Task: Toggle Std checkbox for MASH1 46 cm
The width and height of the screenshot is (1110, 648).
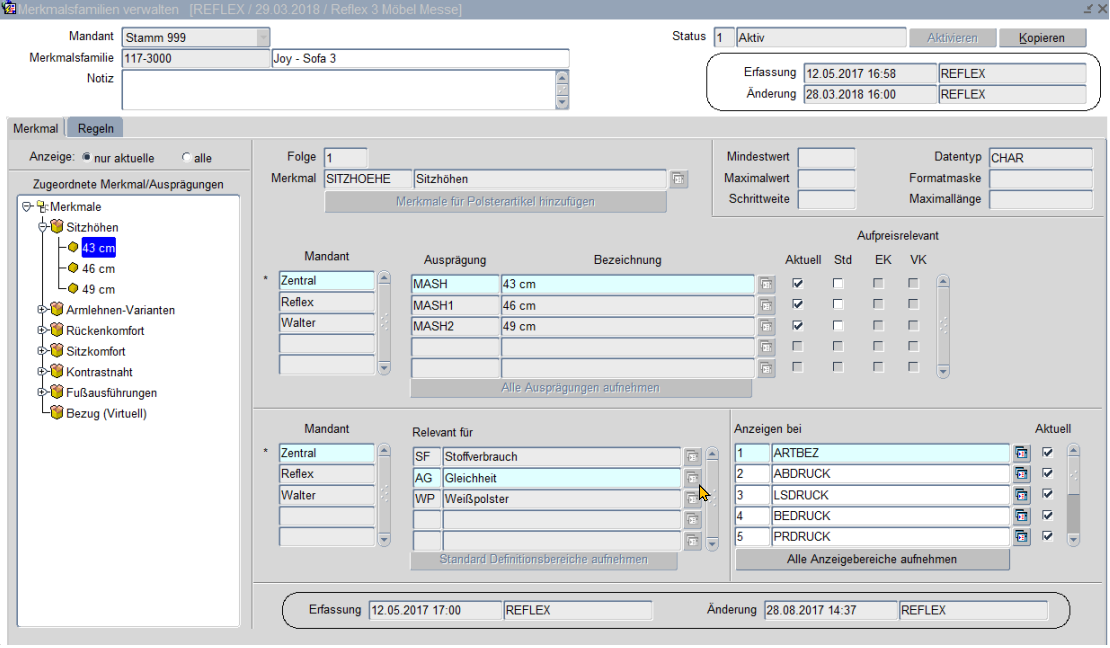Action: (x=838, y=305)
